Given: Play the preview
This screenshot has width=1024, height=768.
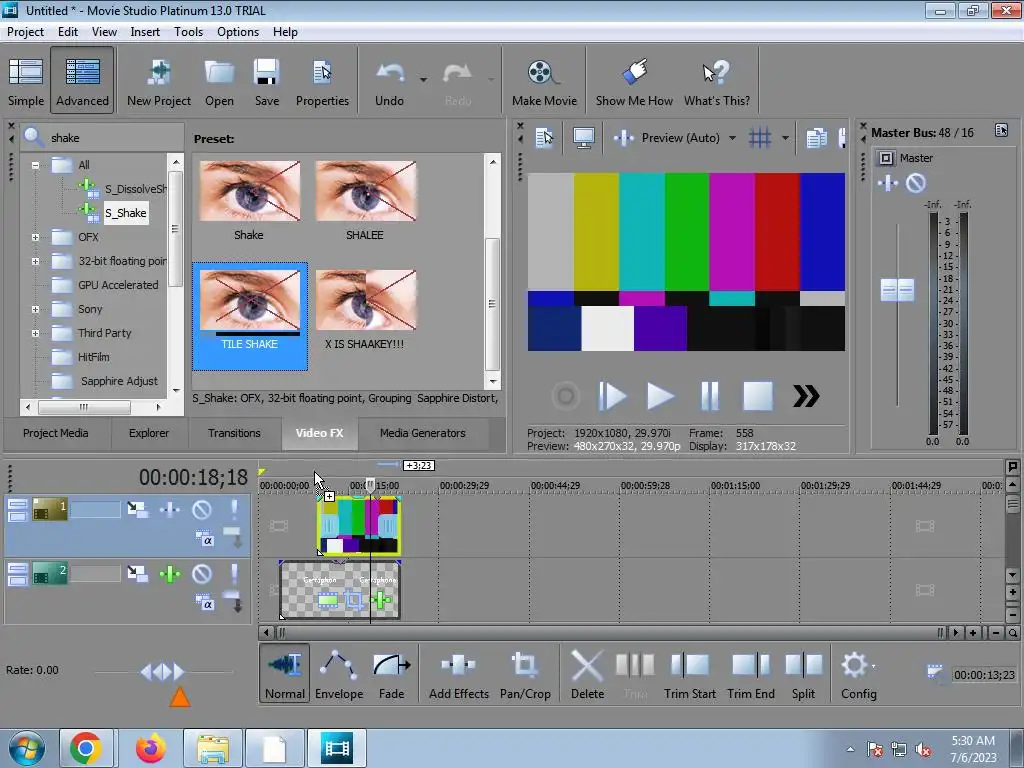Looking at the screenshot, I should click(x=660, y=396).
